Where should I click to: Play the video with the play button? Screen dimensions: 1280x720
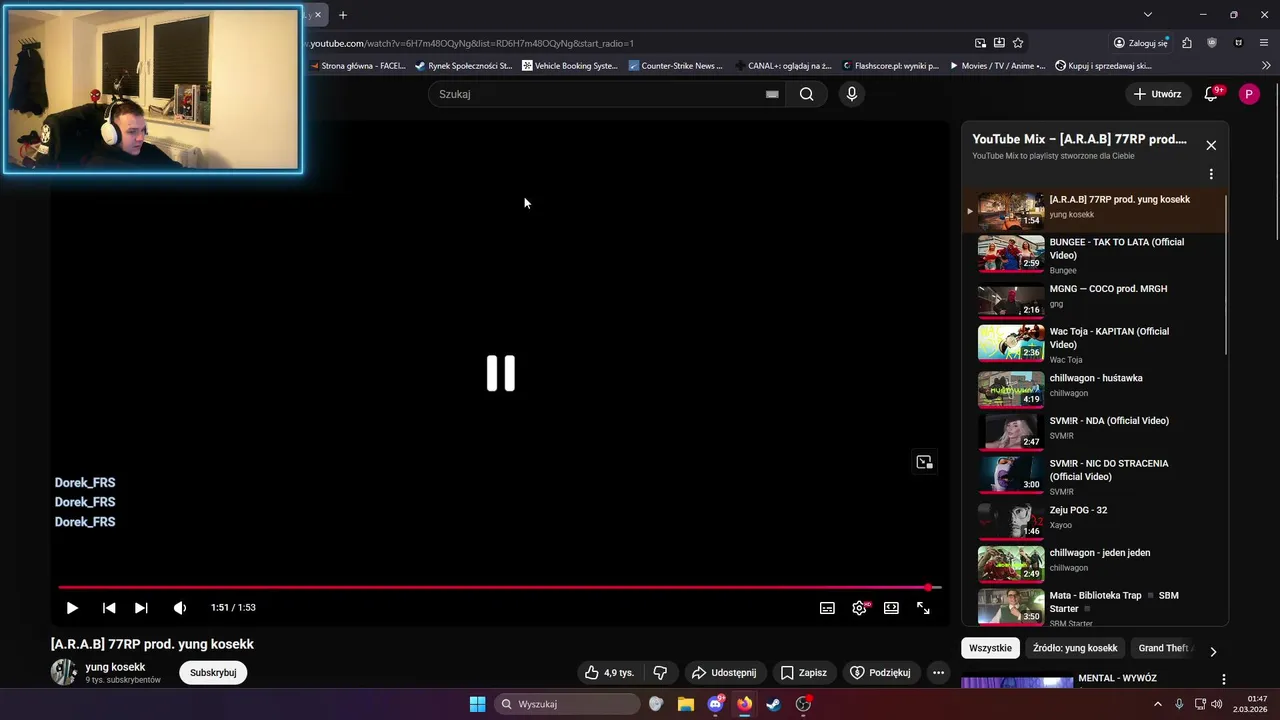click(72, 608)
